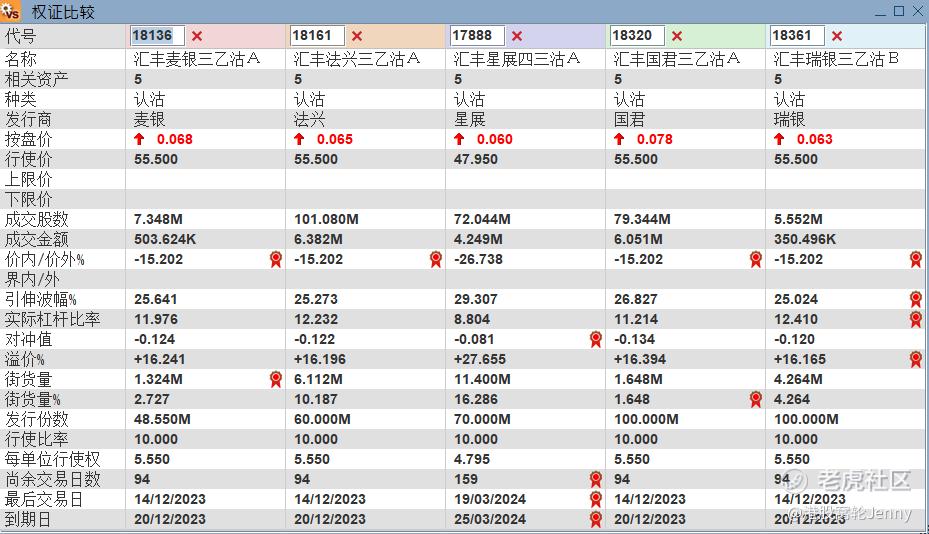Click the up arrow beside price 0.063
The image size is (929, 534).
pos(779,139)
